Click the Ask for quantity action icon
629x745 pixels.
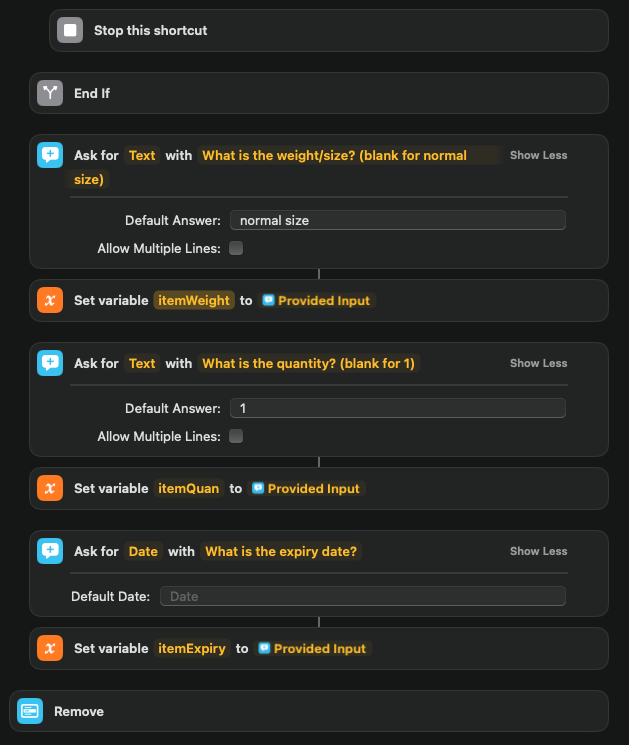click(x=50, y=363)
